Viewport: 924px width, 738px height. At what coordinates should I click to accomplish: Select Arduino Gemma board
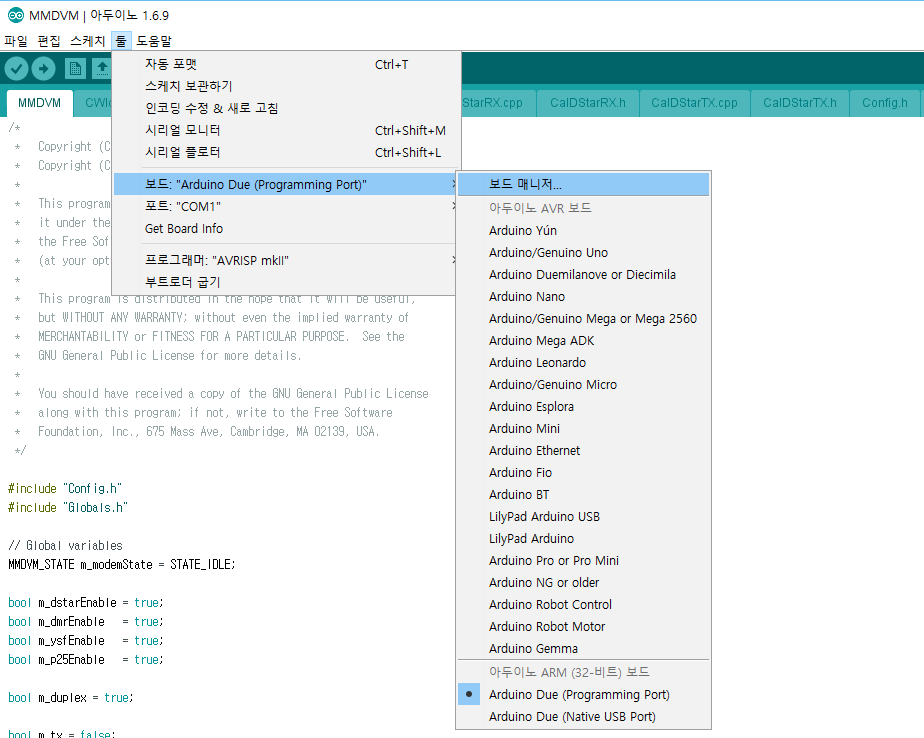click(x=583, y=648)
